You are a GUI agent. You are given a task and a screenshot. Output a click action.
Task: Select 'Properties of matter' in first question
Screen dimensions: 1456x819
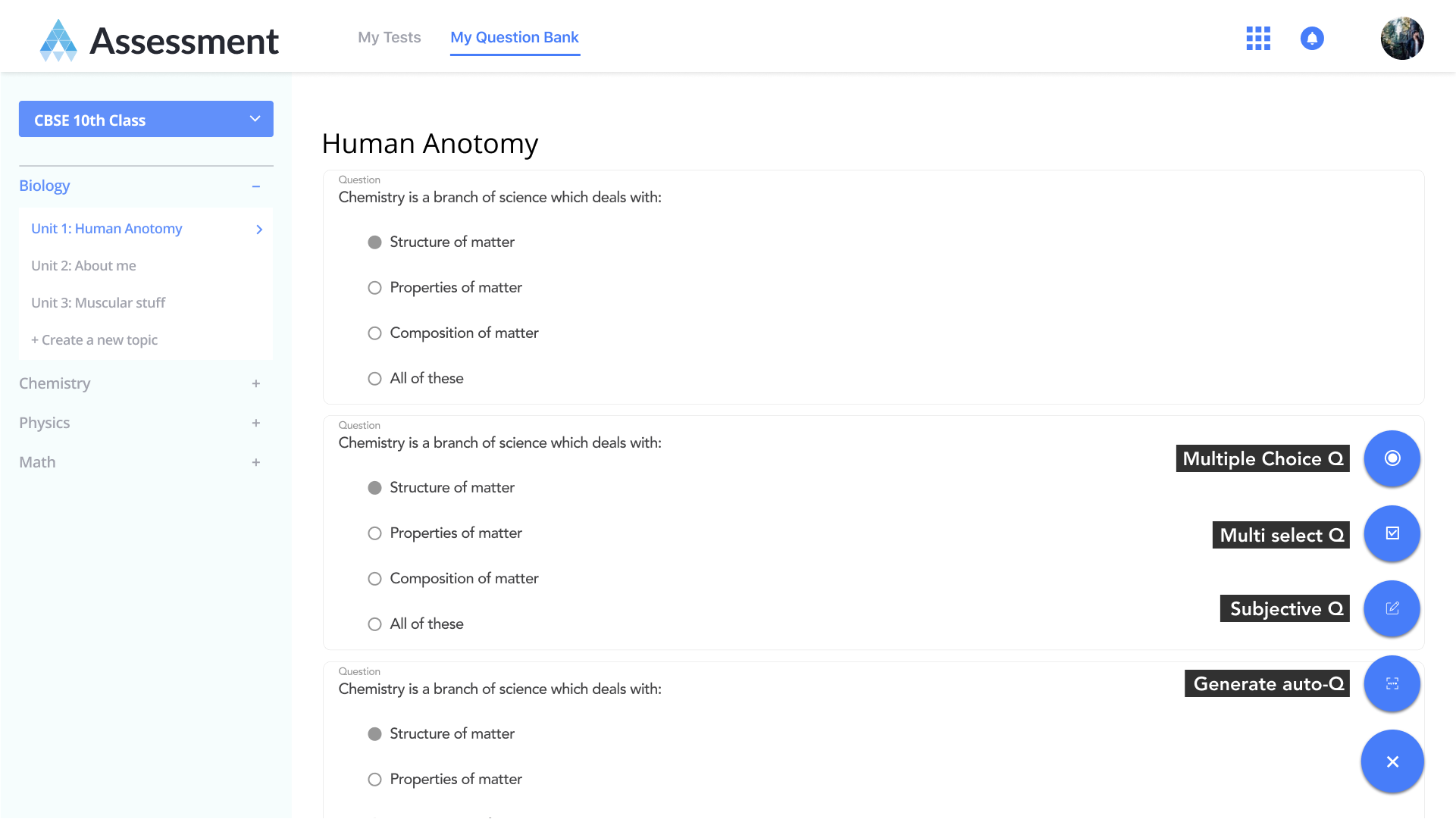(374, 288)
